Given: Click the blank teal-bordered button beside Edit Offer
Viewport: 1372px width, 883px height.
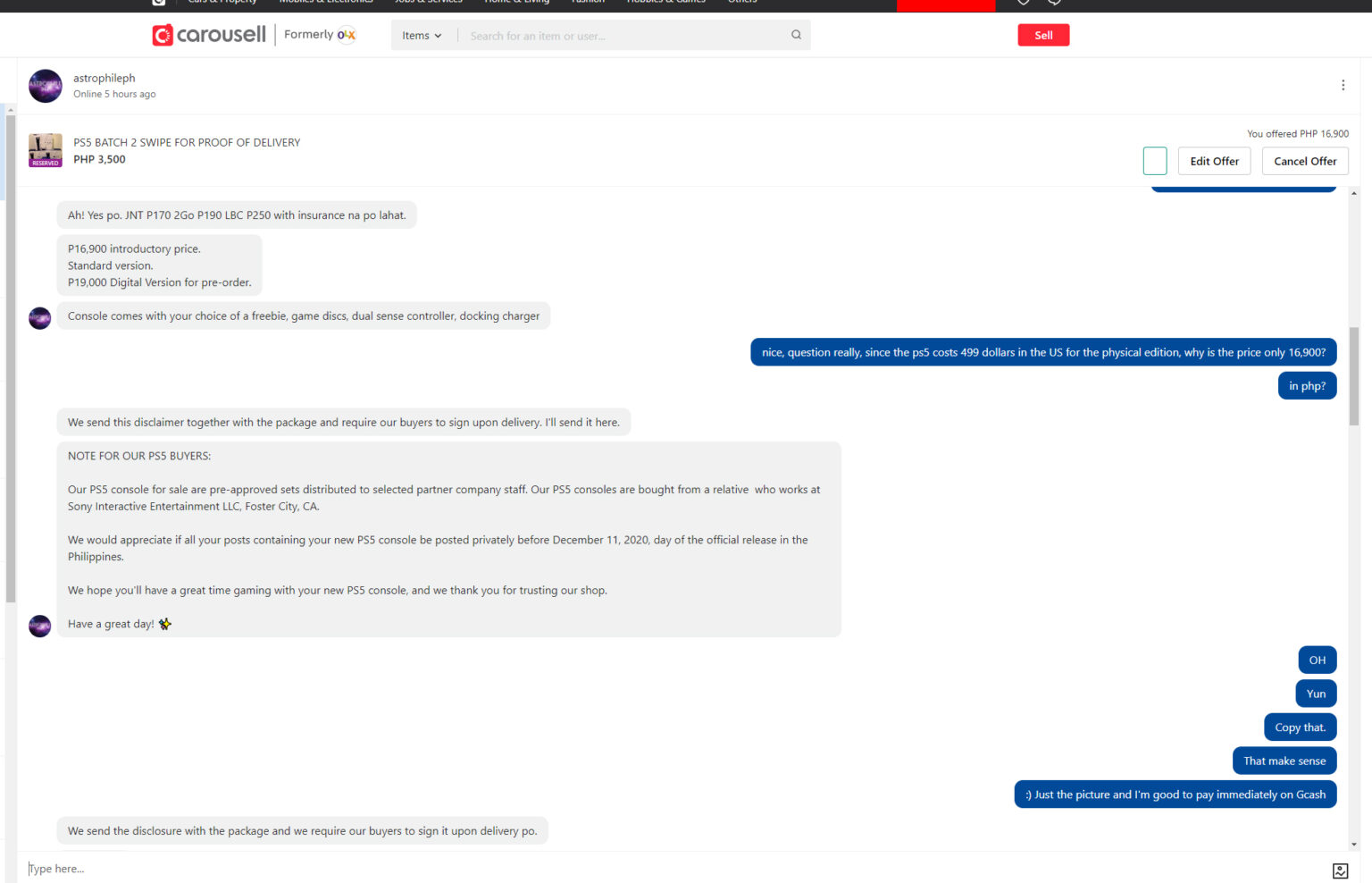Looking at the screenshot, I should tap(1155, 161).
